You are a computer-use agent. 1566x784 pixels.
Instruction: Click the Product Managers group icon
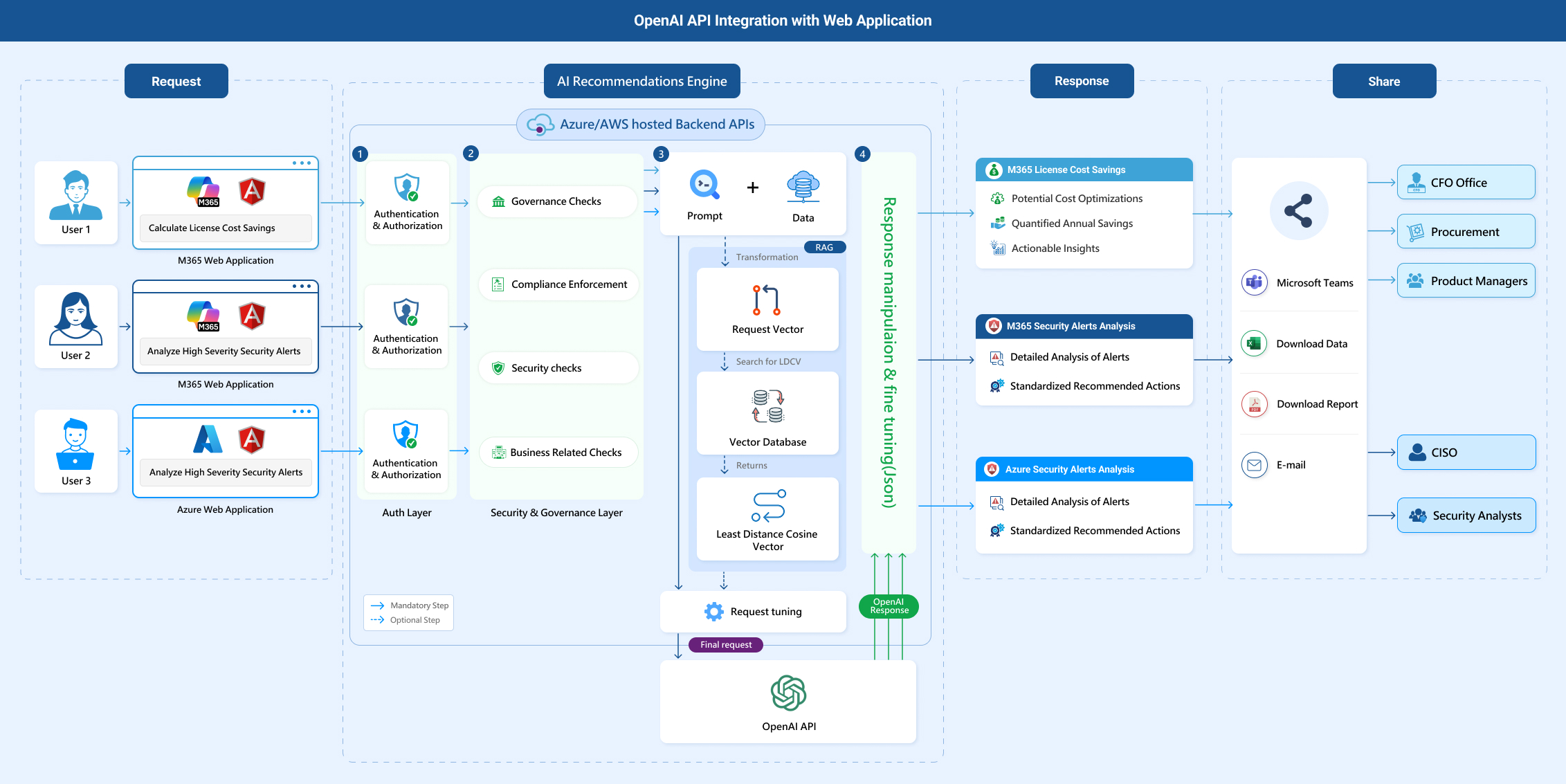point(1416,280)
